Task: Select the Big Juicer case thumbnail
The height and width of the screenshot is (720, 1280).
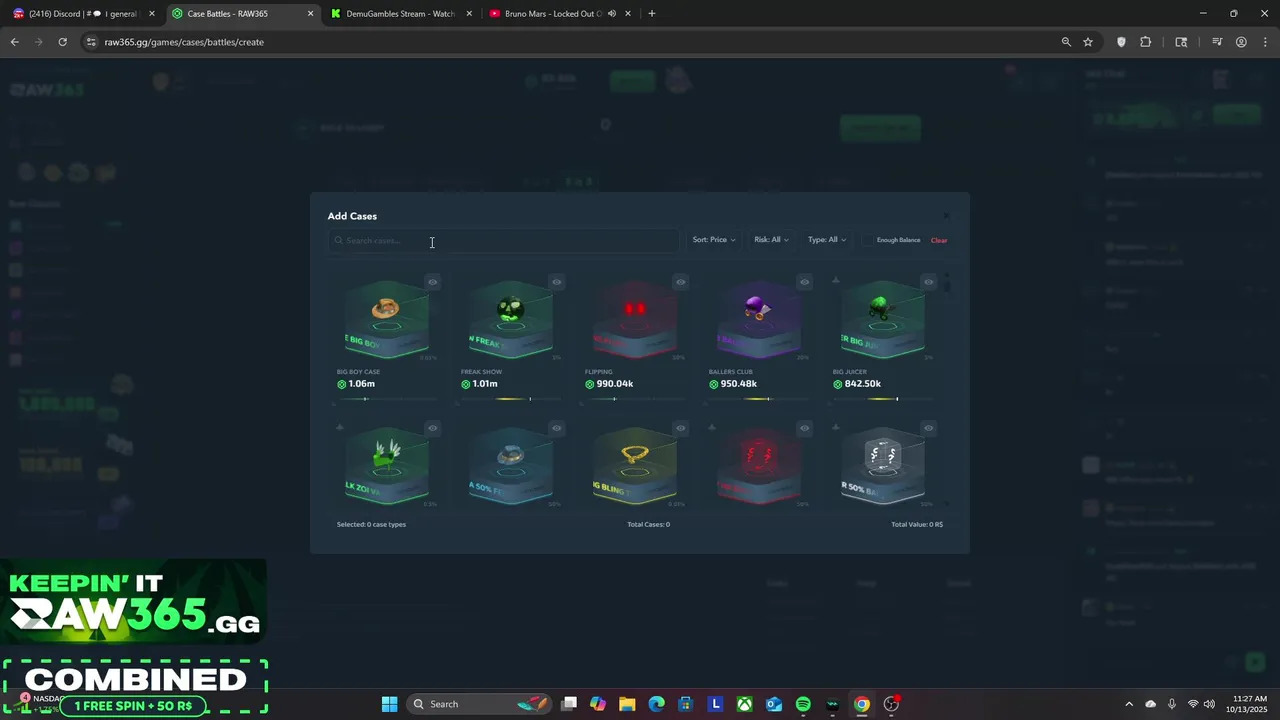Action: 883,318
